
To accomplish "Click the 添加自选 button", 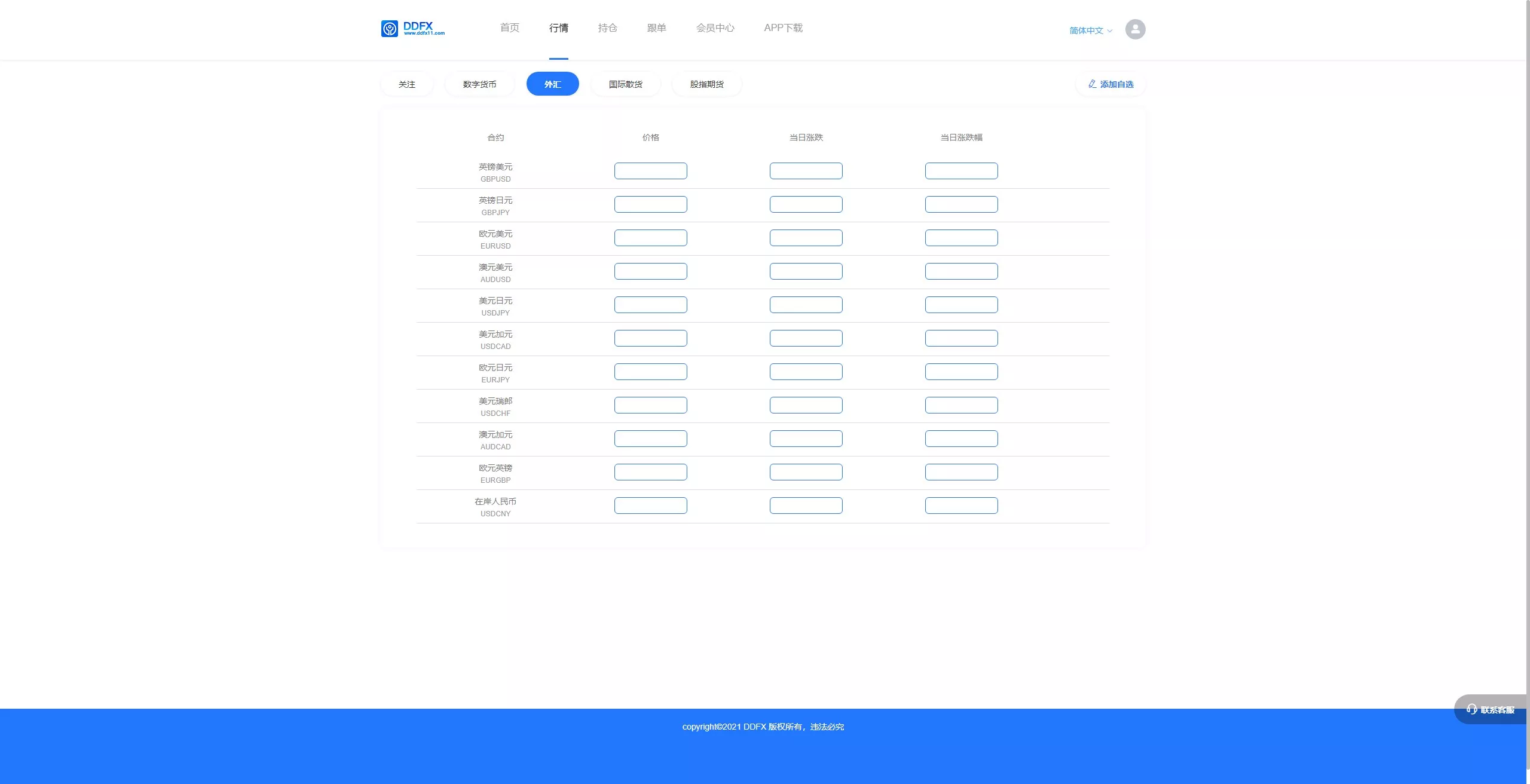I will point(1111,84).
